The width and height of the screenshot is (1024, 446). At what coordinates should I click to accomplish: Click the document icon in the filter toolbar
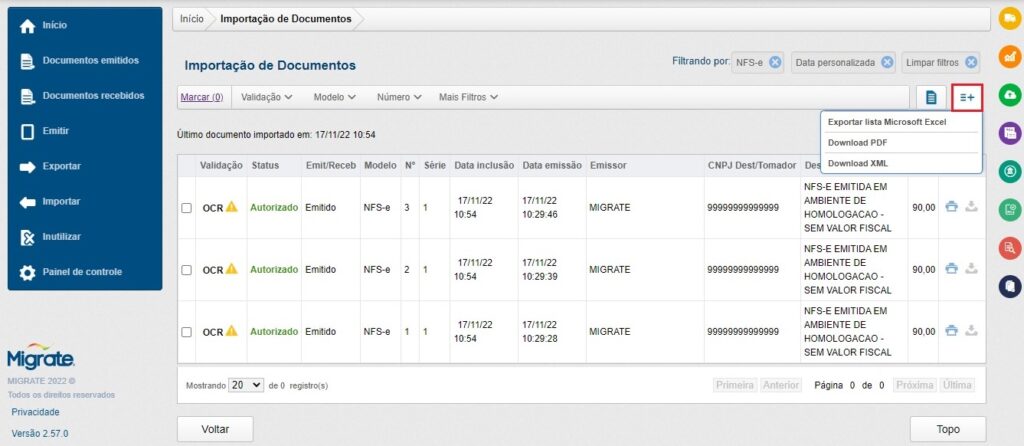(x=931, y=97)
